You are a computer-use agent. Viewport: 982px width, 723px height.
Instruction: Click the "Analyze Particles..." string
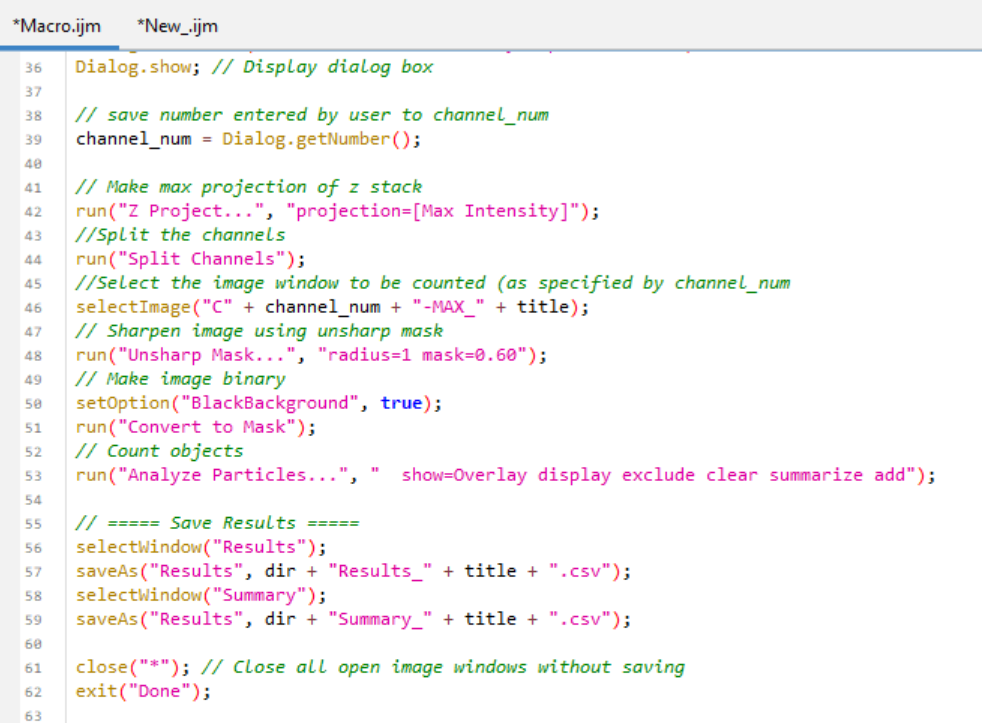point(233,474)
